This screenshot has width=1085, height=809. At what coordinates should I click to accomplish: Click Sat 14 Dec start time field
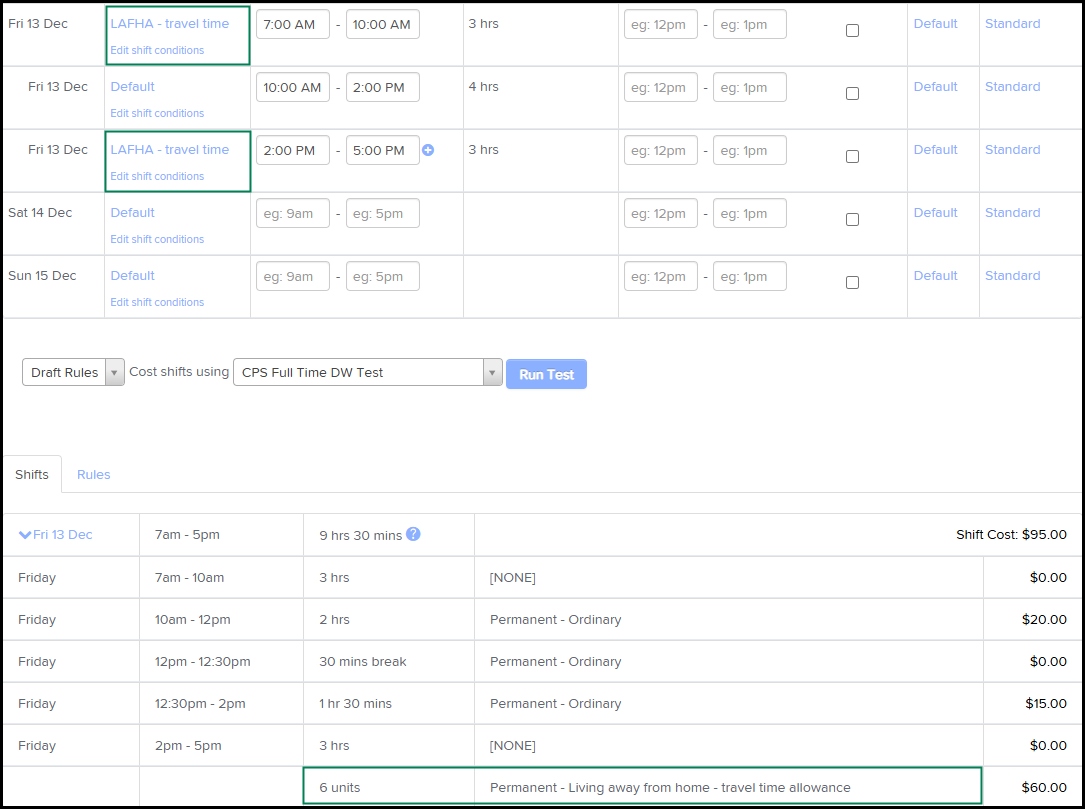(293, 213)
